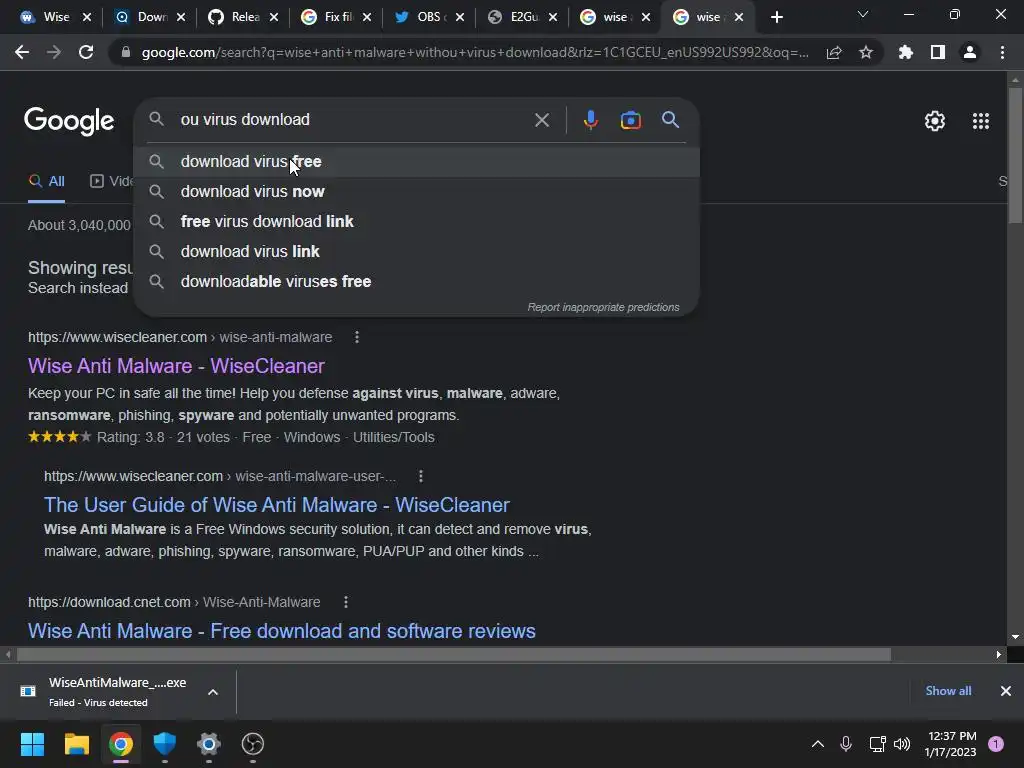1024x768 pixels.
Task: Toggle the Chrome side panel icon
Action: (938, 52)
